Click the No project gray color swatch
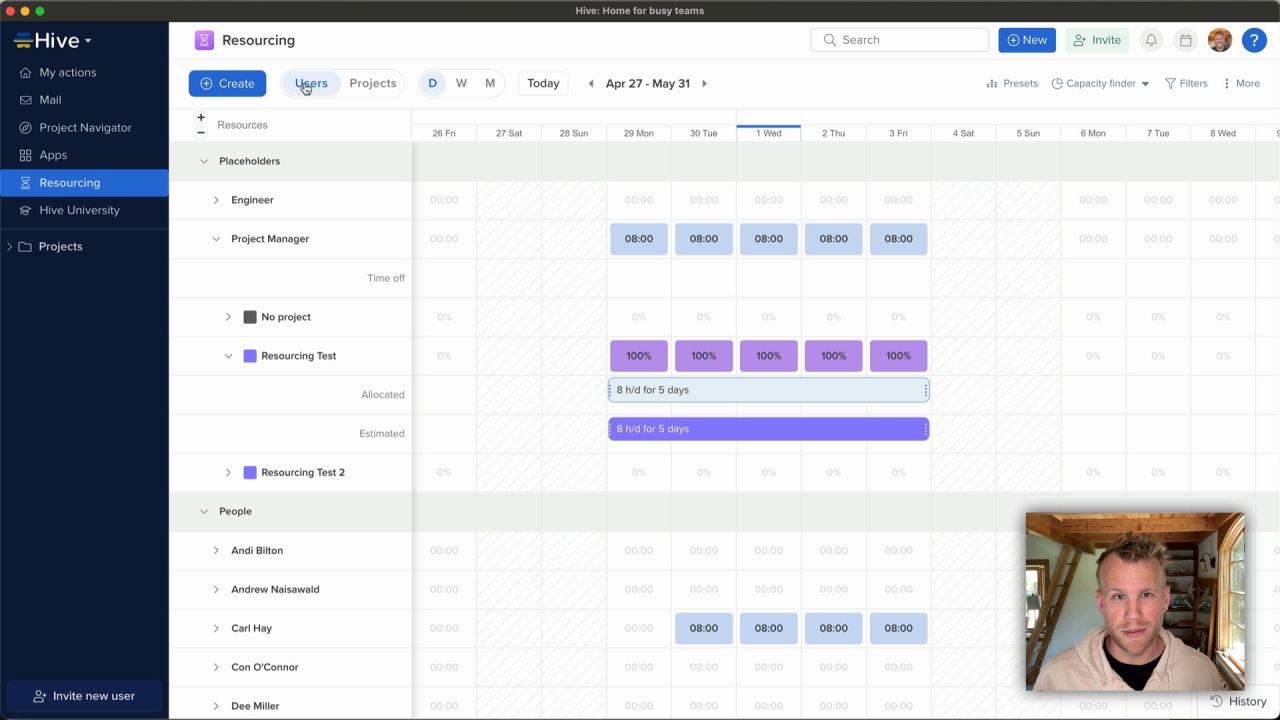The height and width of the screenshot is (720, 1280). pyautogui.click(x=250, y=317)
